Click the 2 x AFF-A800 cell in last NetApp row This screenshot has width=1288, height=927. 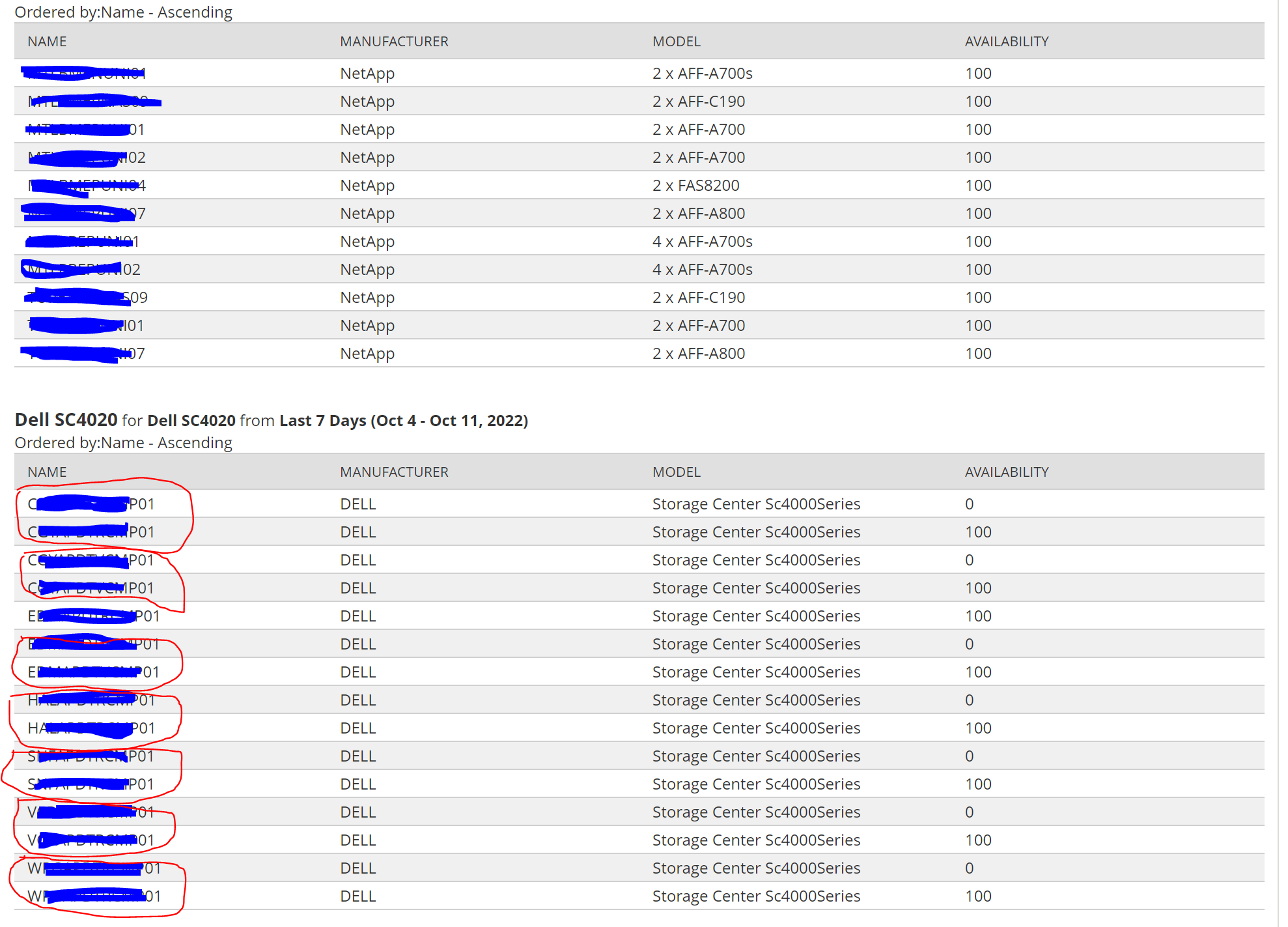698,354
